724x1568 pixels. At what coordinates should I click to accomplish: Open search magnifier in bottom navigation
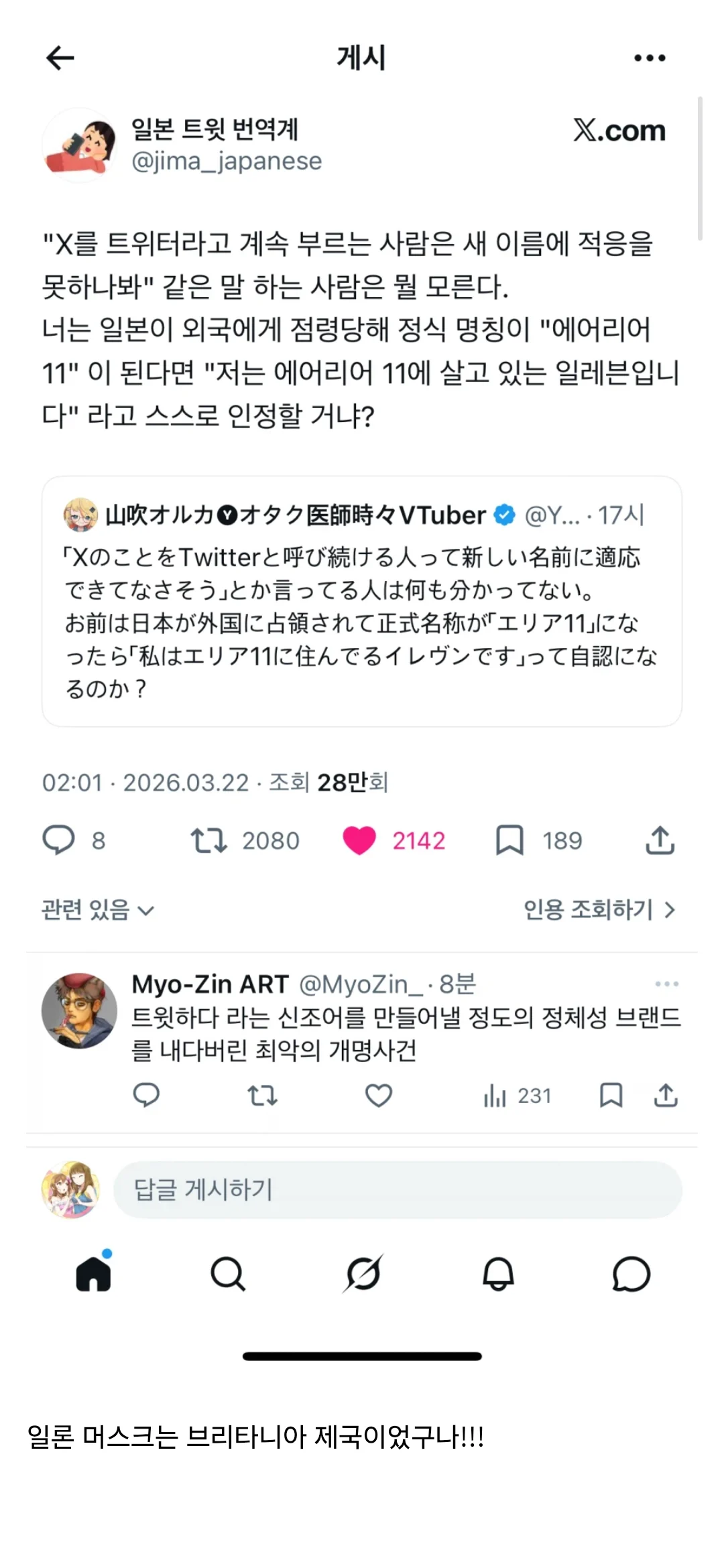tap(228, 1273)
